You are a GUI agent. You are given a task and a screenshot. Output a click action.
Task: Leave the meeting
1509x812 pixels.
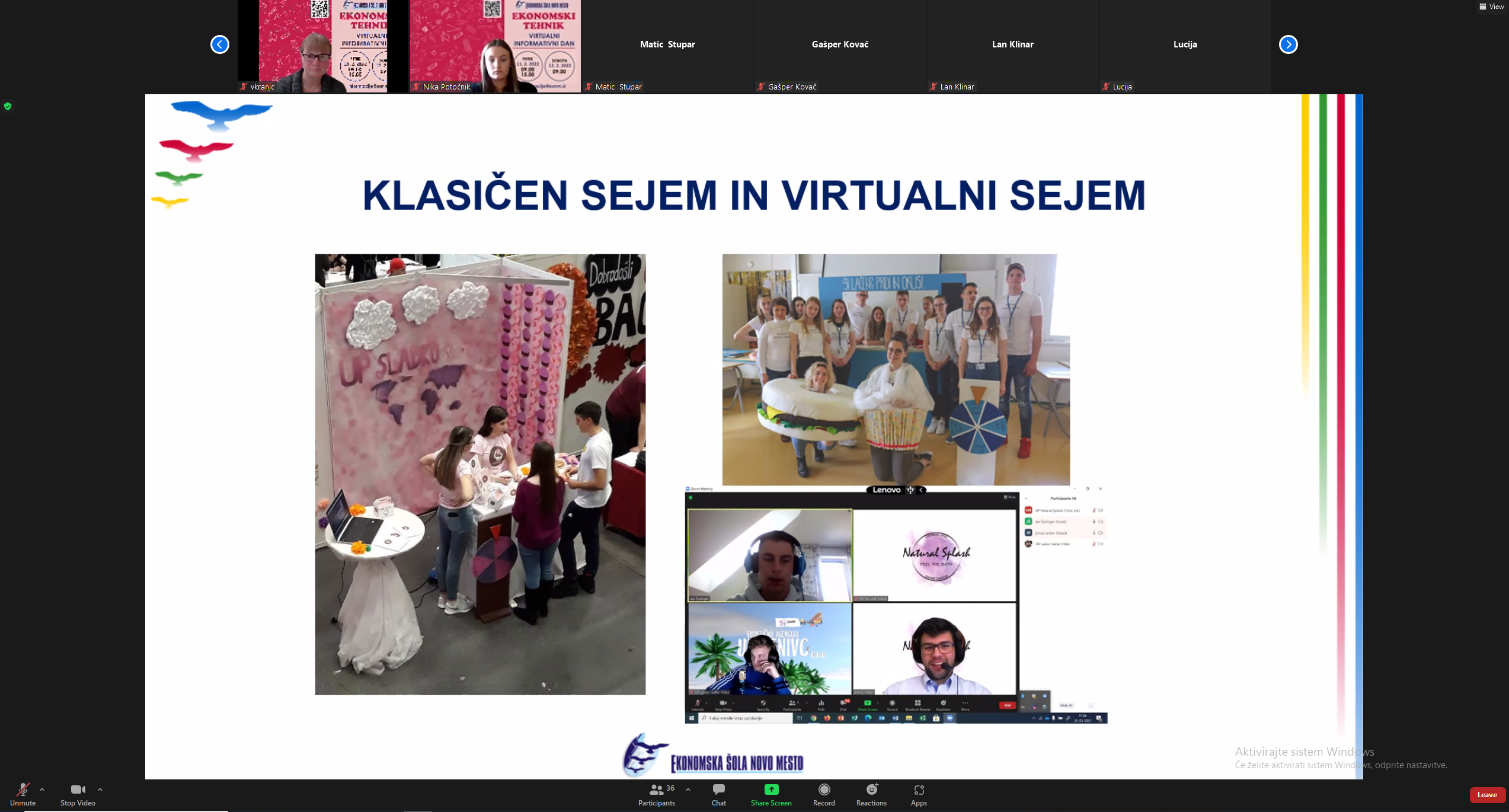(x=1486, y=795)
